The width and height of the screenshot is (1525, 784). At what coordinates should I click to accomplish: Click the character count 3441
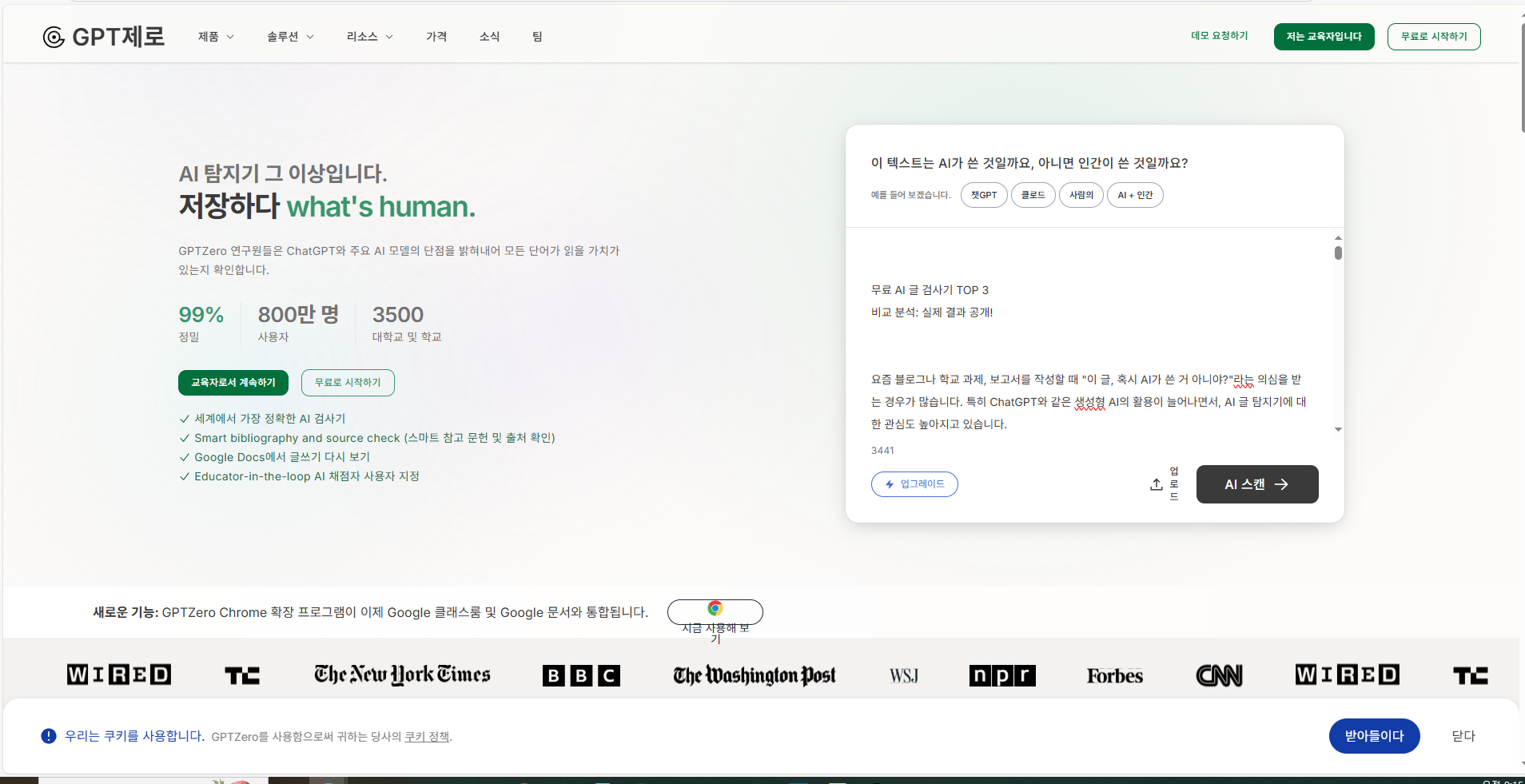[x=882, y=451]
